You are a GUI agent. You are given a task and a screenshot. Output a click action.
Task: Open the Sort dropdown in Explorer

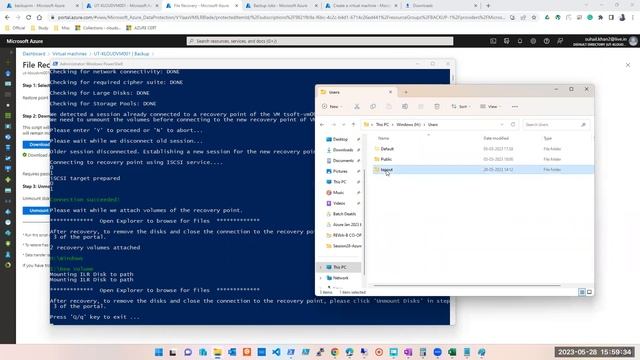point(461,107)
